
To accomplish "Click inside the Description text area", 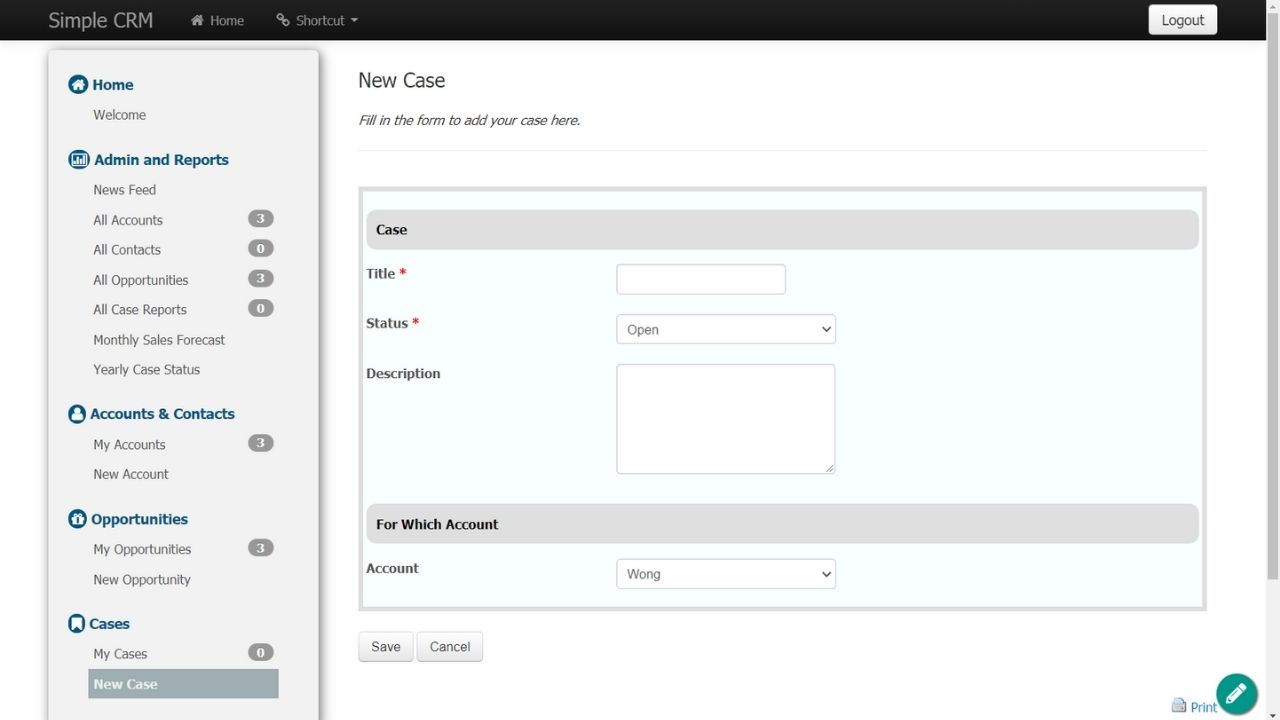I will 725,418.
